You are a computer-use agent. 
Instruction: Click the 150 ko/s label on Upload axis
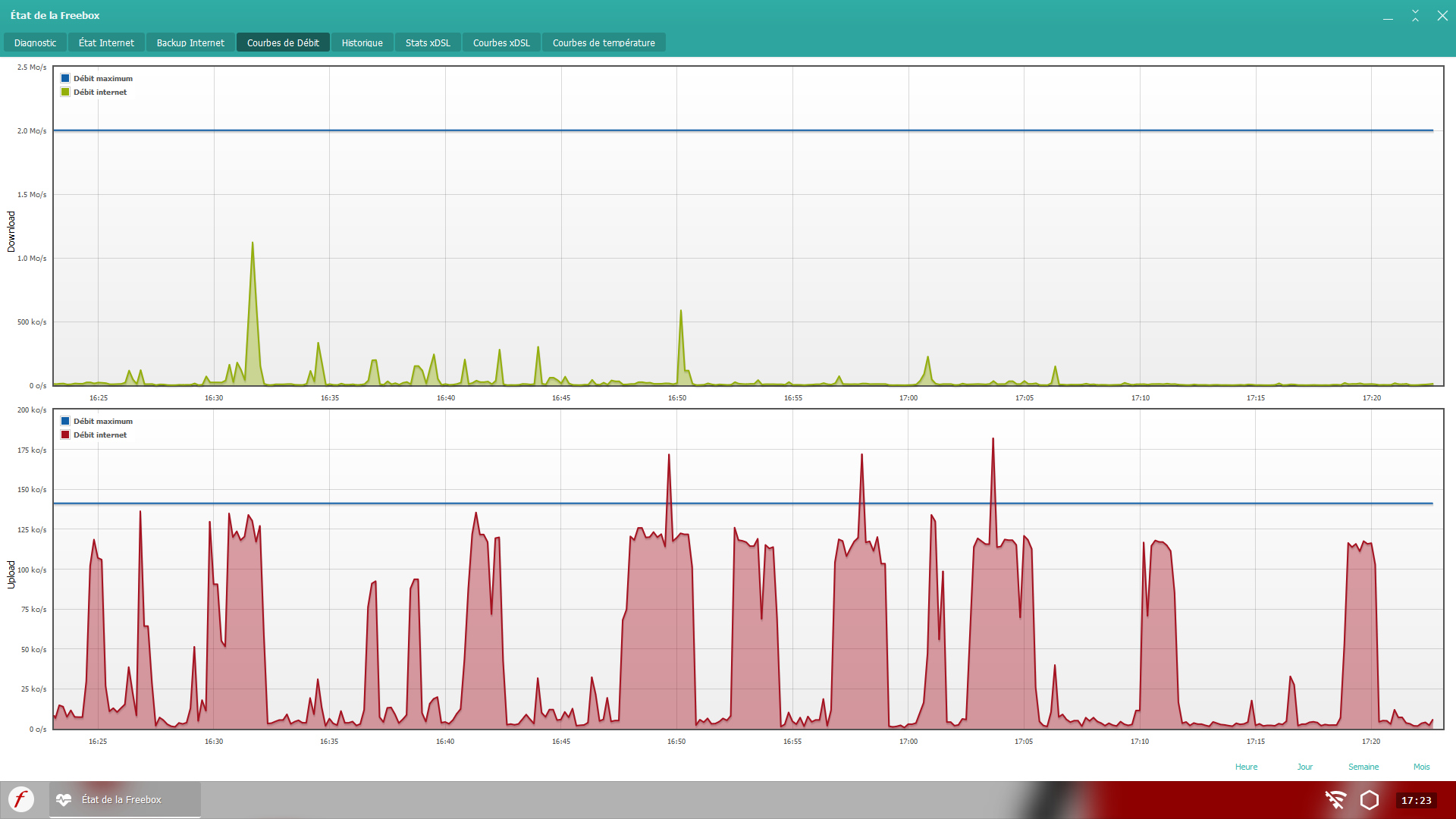pos(32,489)
